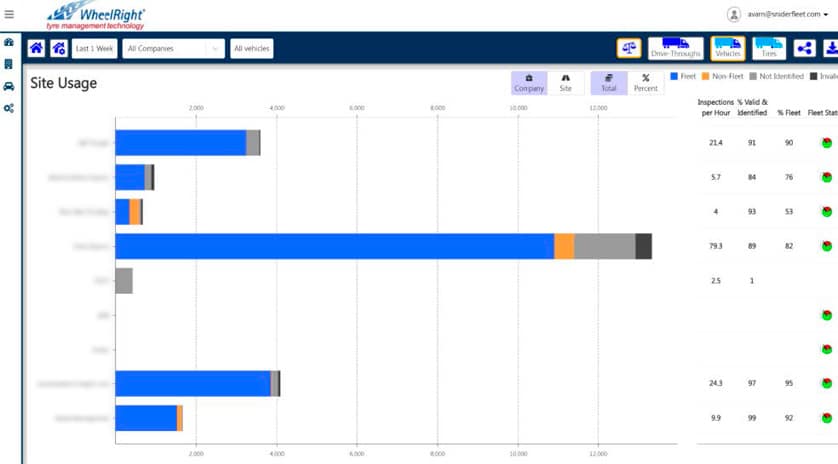This screenshot has width=838, height=464.
Task: Click the download icon in toolbar
Action: pos(830,48)
